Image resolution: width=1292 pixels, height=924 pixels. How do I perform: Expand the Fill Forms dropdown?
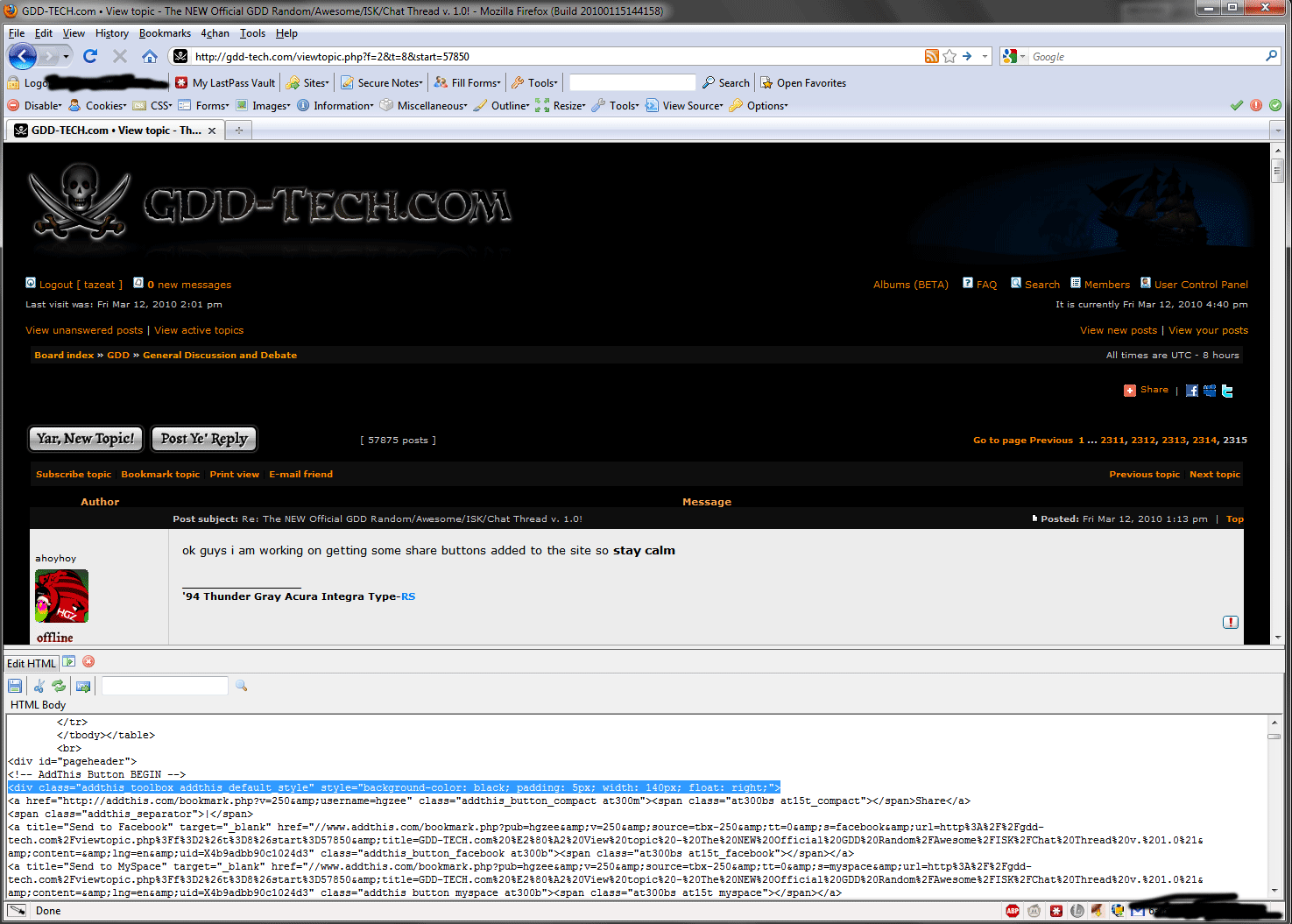[468, 83]
